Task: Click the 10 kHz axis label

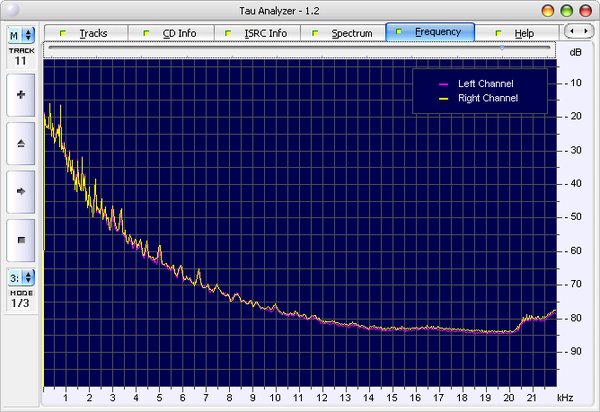Action: pyautogui.click(x=275, y=398)
